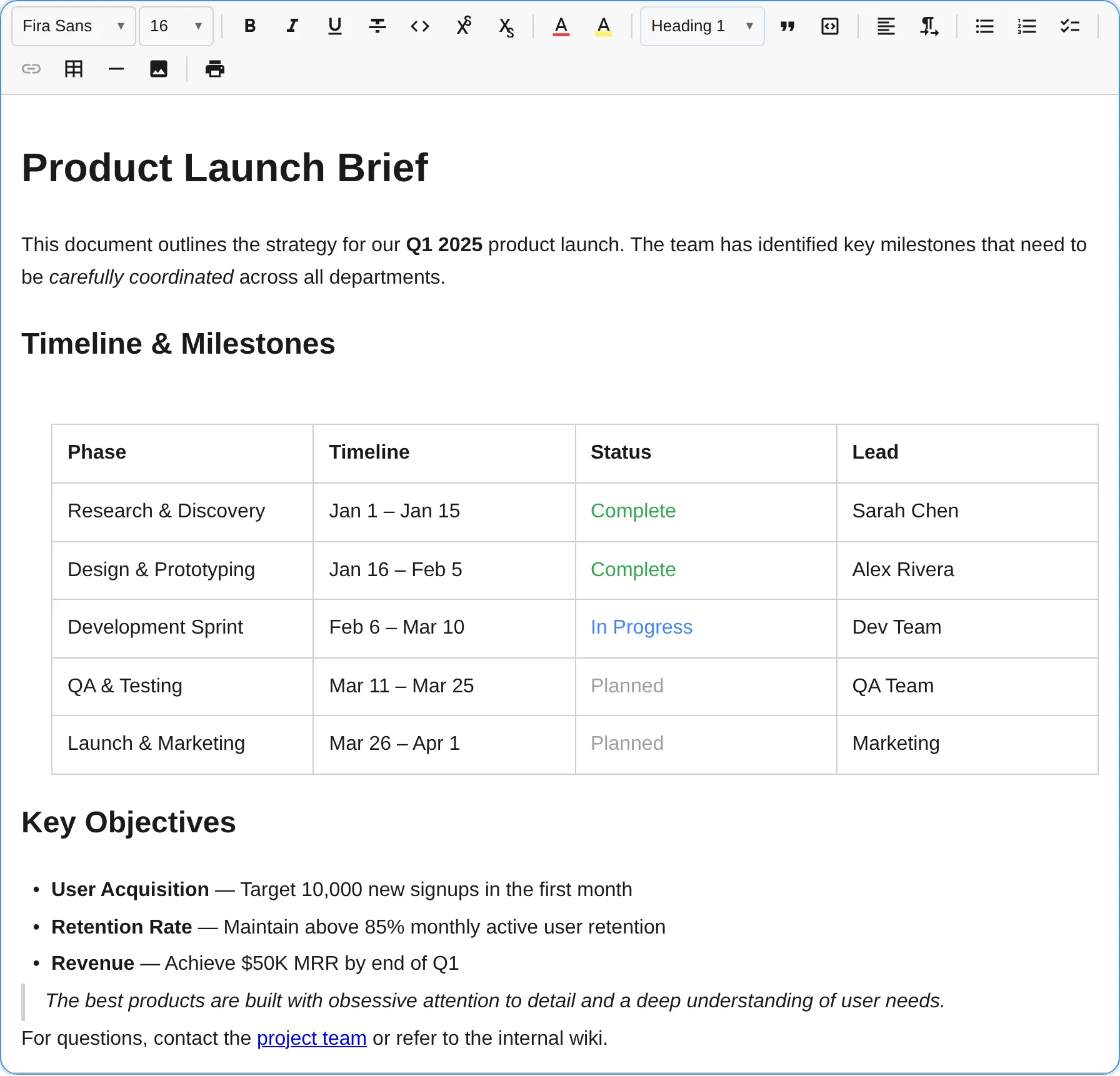Insert a table
The image size is (1120, 1076).
pos(74,69)
